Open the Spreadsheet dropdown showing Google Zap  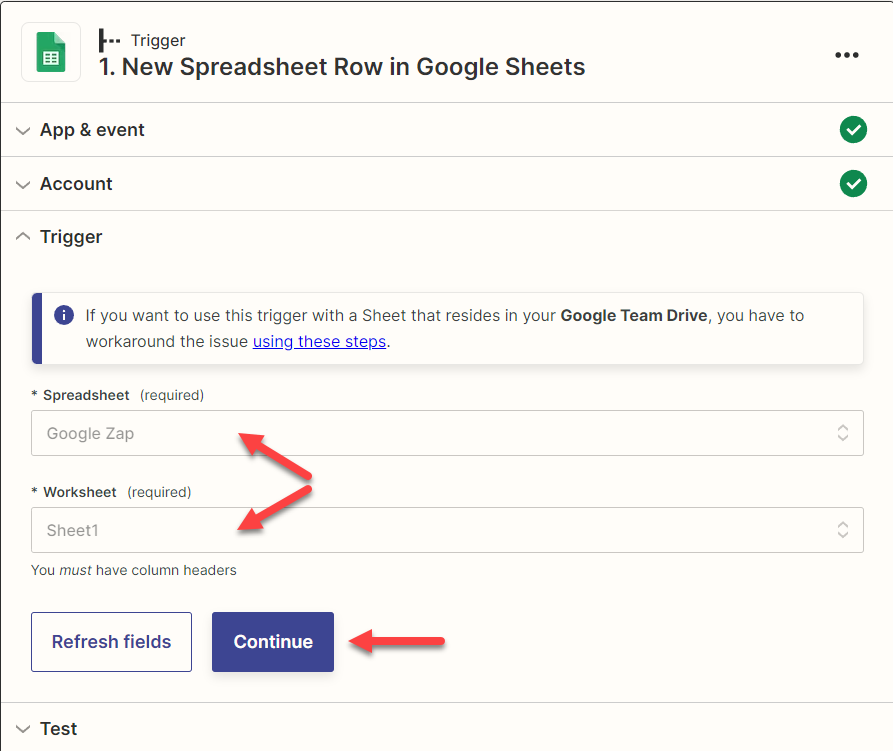coord(447,433)
